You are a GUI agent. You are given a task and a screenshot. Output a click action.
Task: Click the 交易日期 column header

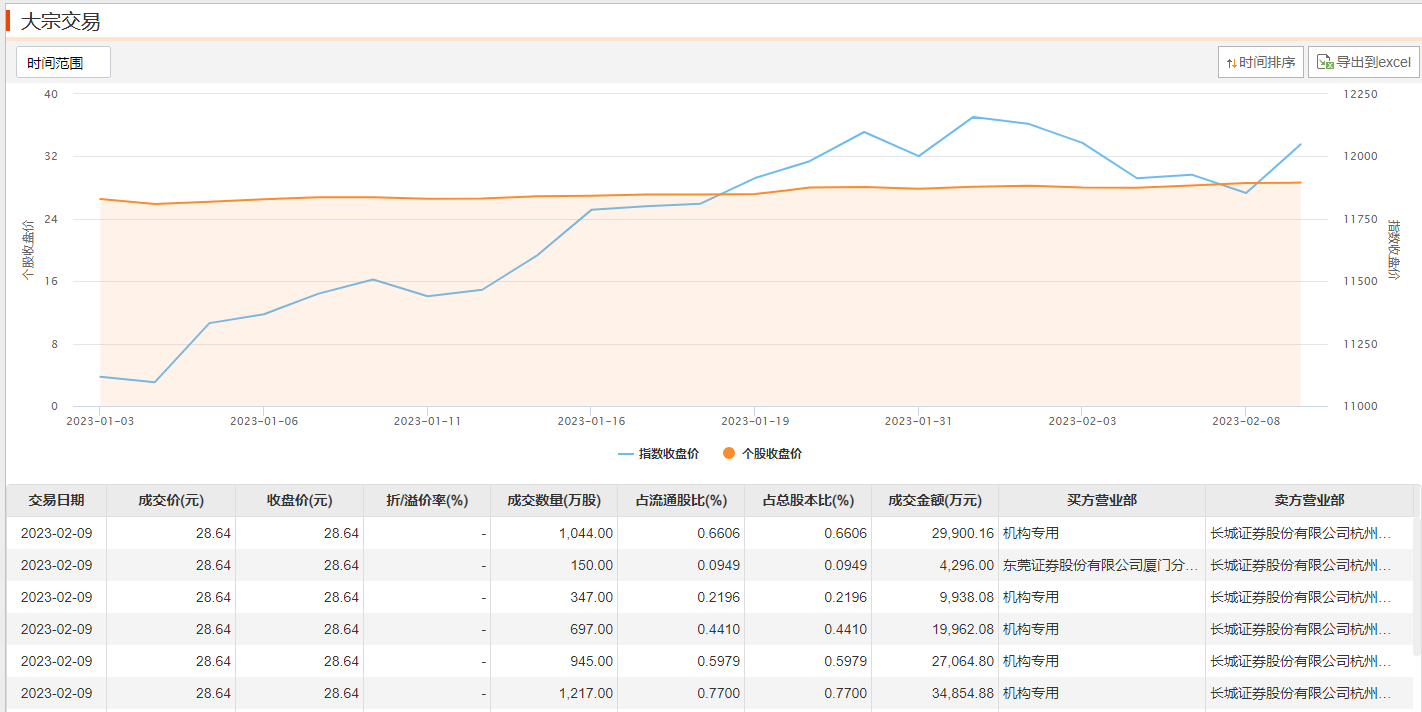pos(56,501)
